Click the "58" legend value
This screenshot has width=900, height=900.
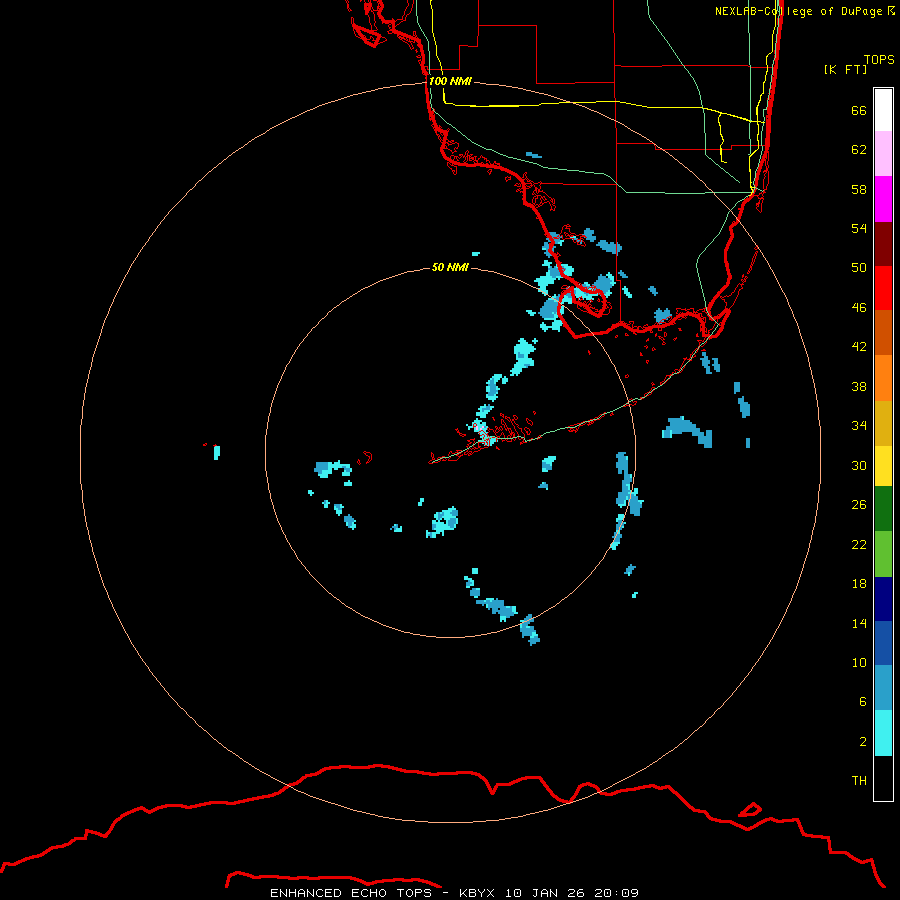859,189
